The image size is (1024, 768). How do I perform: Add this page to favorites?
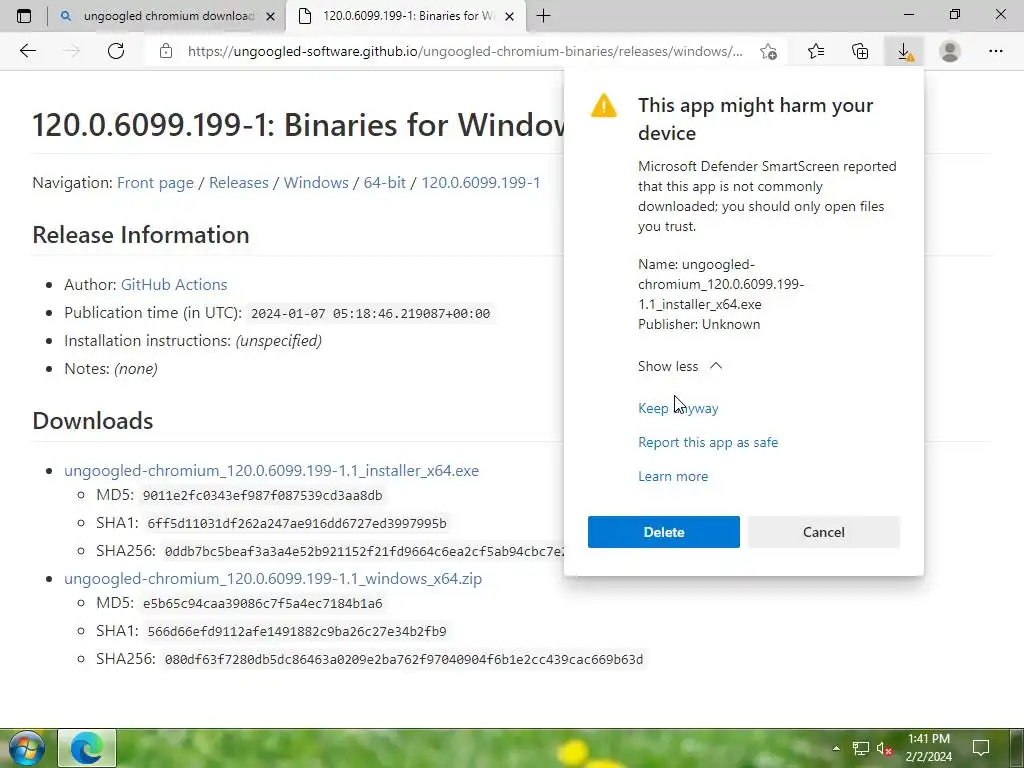769,52
